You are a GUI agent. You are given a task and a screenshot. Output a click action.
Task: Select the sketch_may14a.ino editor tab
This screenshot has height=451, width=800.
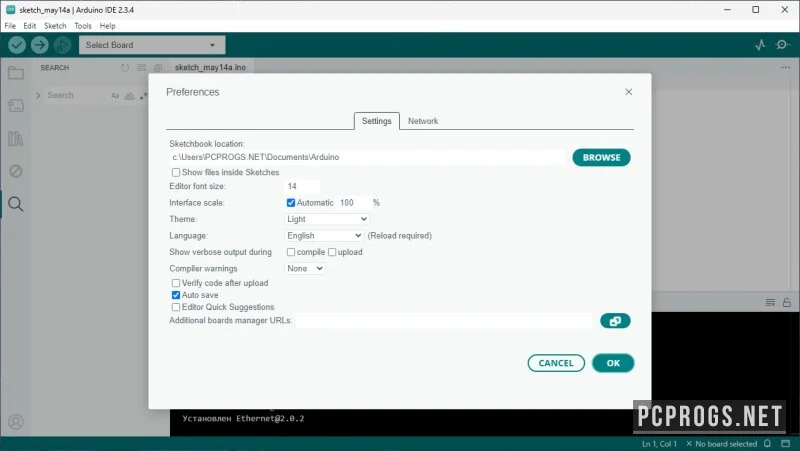(x=210, y=67)
